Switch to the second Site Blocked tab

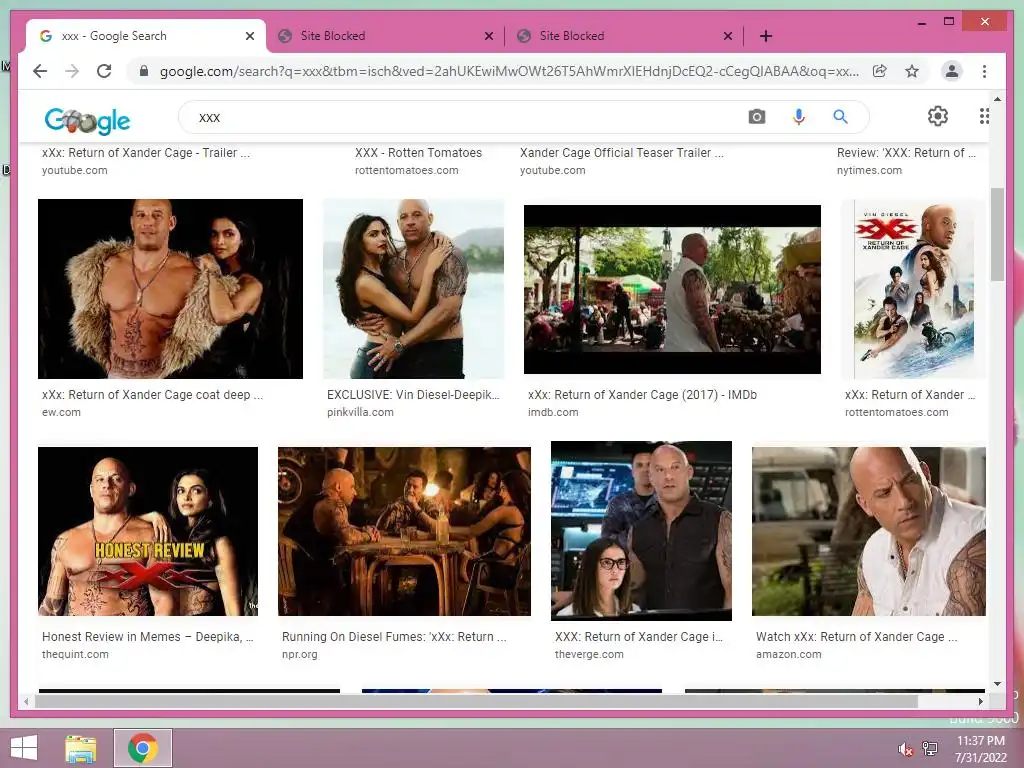624,36
